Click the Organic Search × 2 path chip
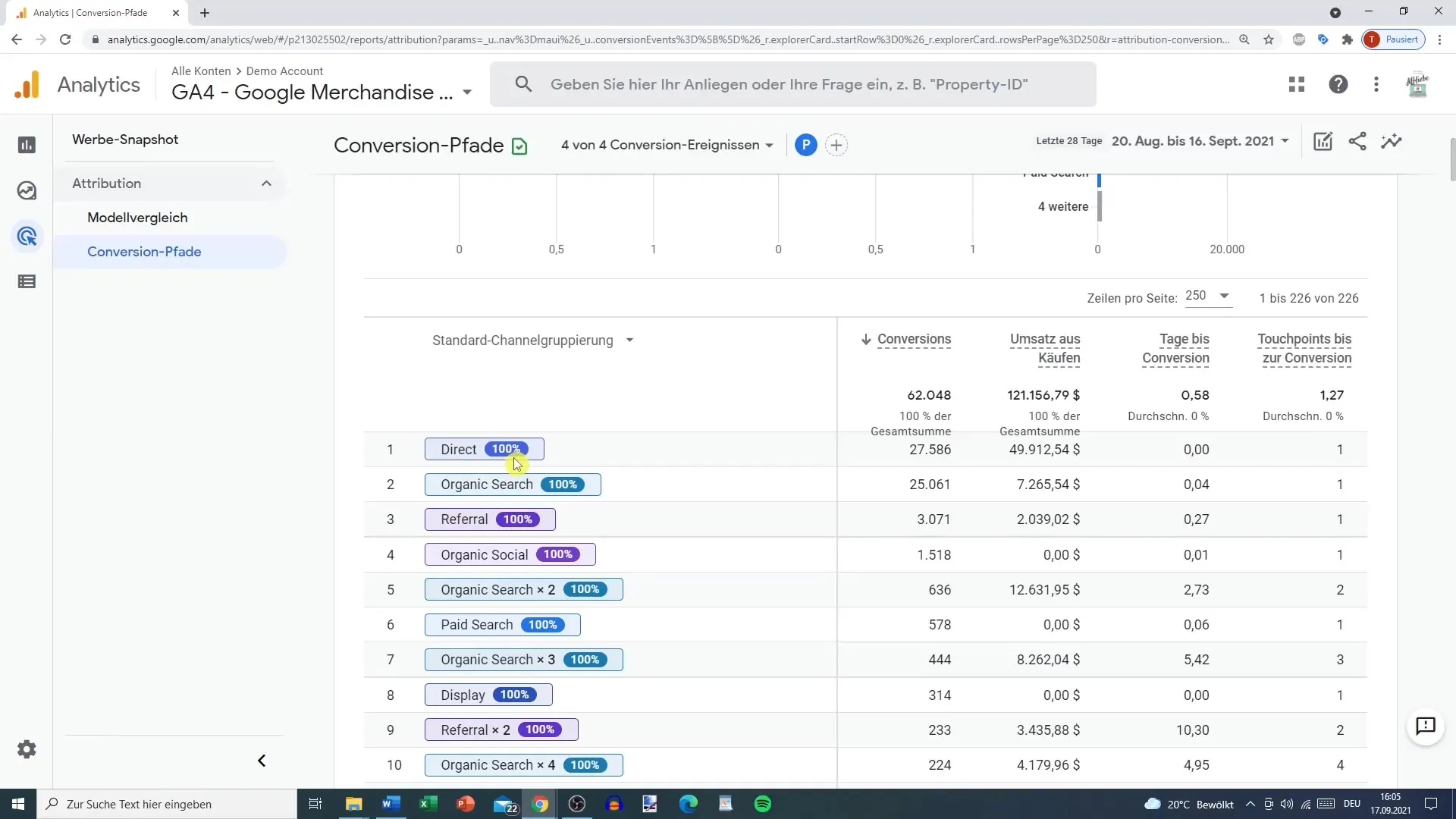Viewport: 1456px width, 819px height. 524,589
